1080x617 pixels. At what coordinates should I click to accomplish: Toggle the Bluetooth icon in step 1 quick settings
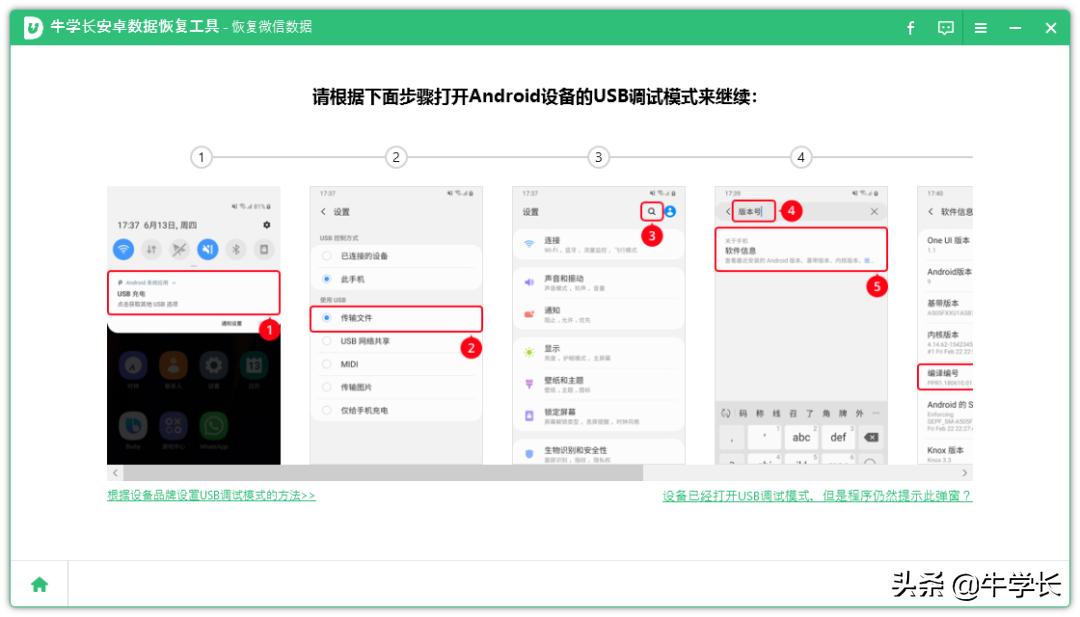coord(237,249)
